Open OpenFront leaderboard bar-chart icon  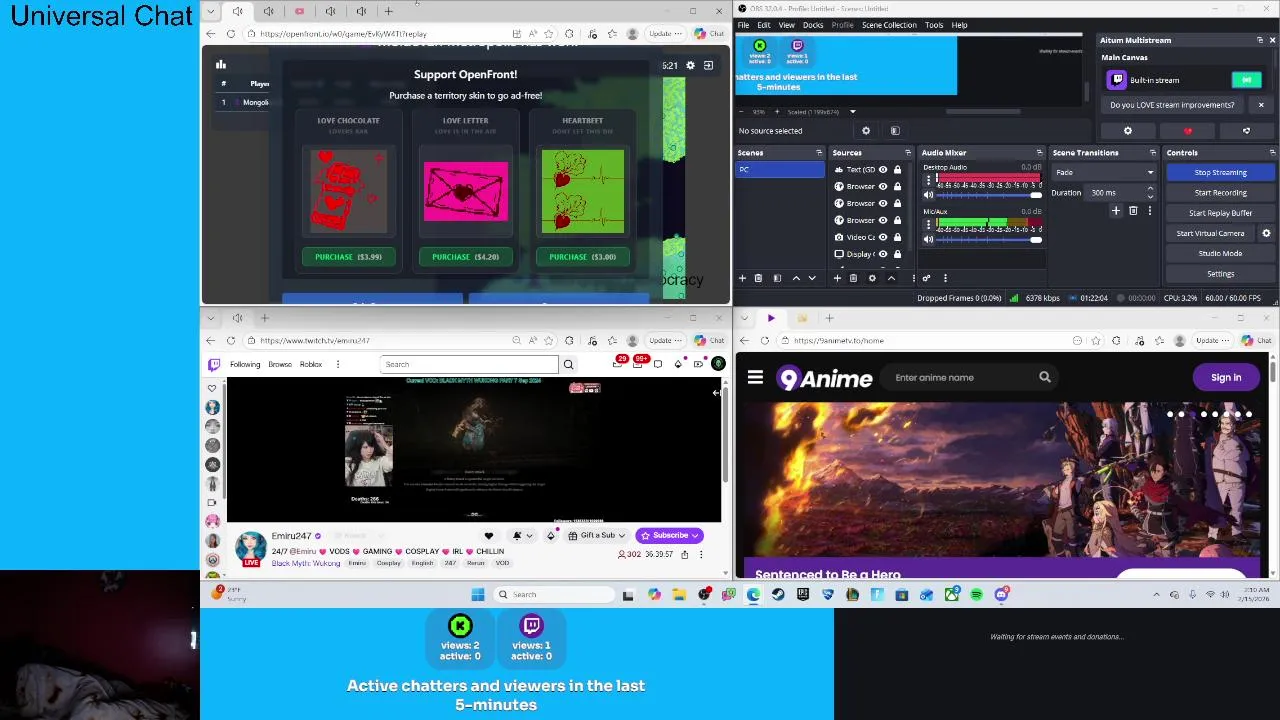point(221,65)
